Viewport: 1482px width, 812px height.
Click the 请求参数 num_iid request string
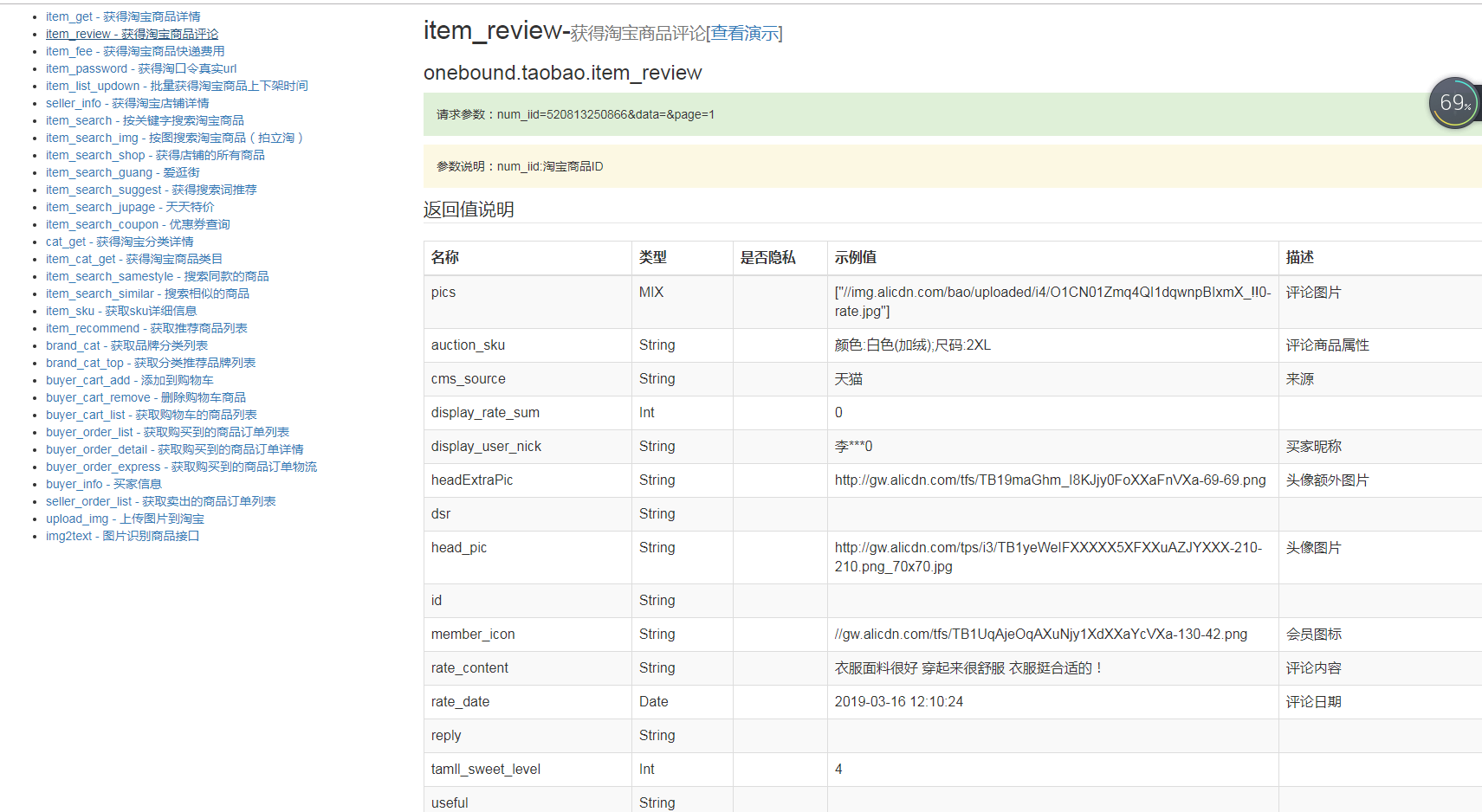pos(576,114)
